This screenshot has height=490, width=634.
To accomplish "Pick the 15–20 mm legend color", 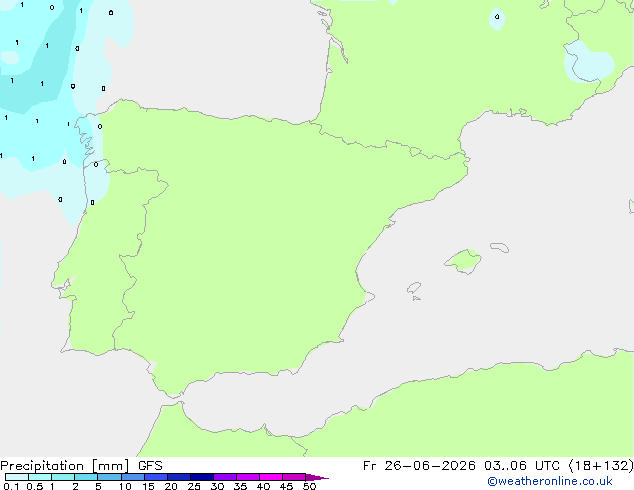I will [156, 477].
